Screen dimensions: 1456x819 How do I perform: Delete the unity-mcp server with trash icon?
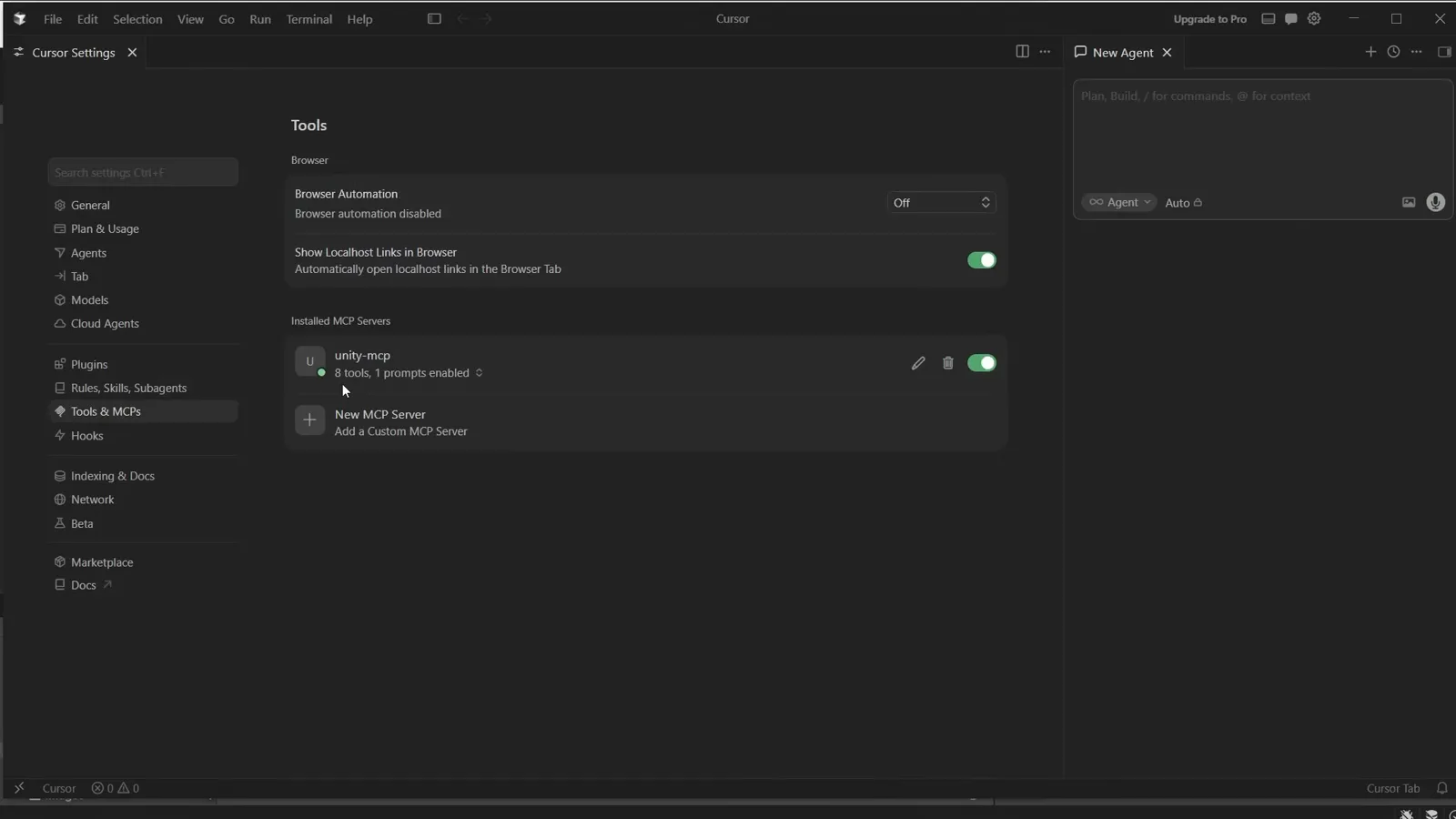pos(947,363)
